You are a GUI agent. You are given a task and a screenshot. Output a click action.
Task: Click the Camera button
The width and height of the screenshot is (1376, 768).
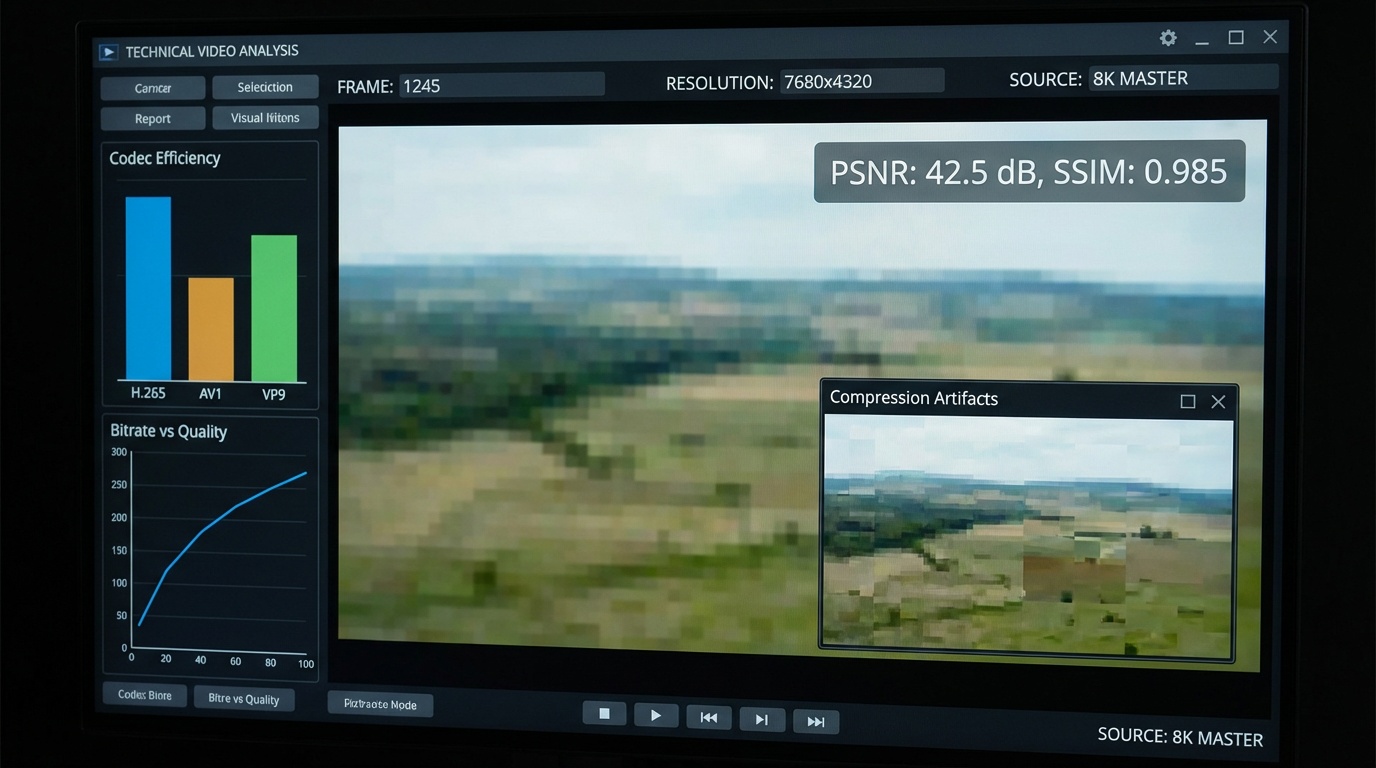click(152, 87)
